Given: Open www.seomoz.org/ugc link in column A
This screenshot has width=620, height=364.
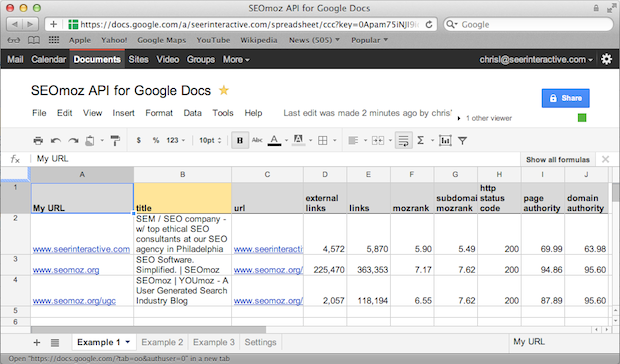Looking at the screenshot, I should pos(74,301).
